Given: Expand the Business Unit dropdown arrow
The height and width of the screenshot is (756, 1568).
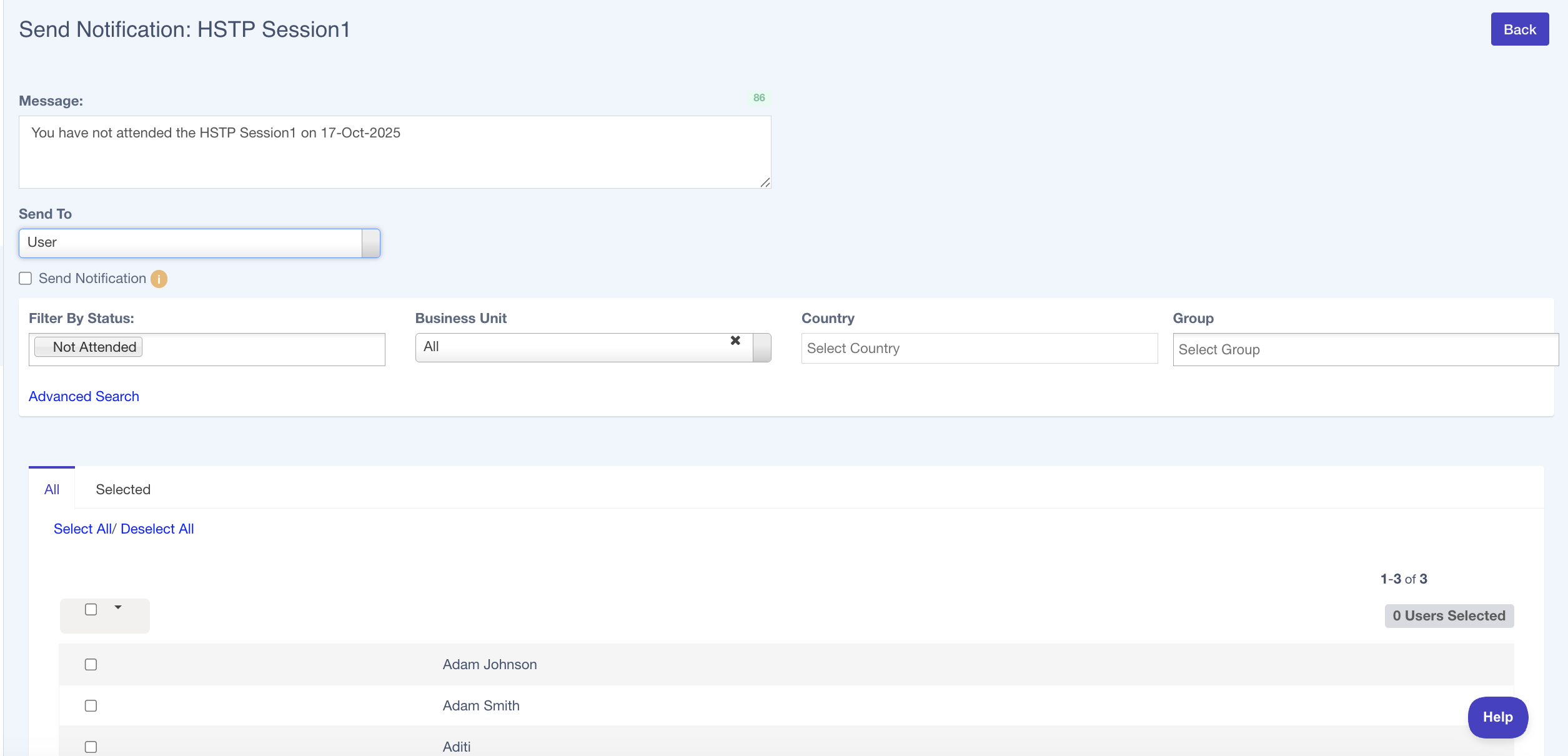Looking at the screenshot, I should pyautogui.click(x=762, y=347).
